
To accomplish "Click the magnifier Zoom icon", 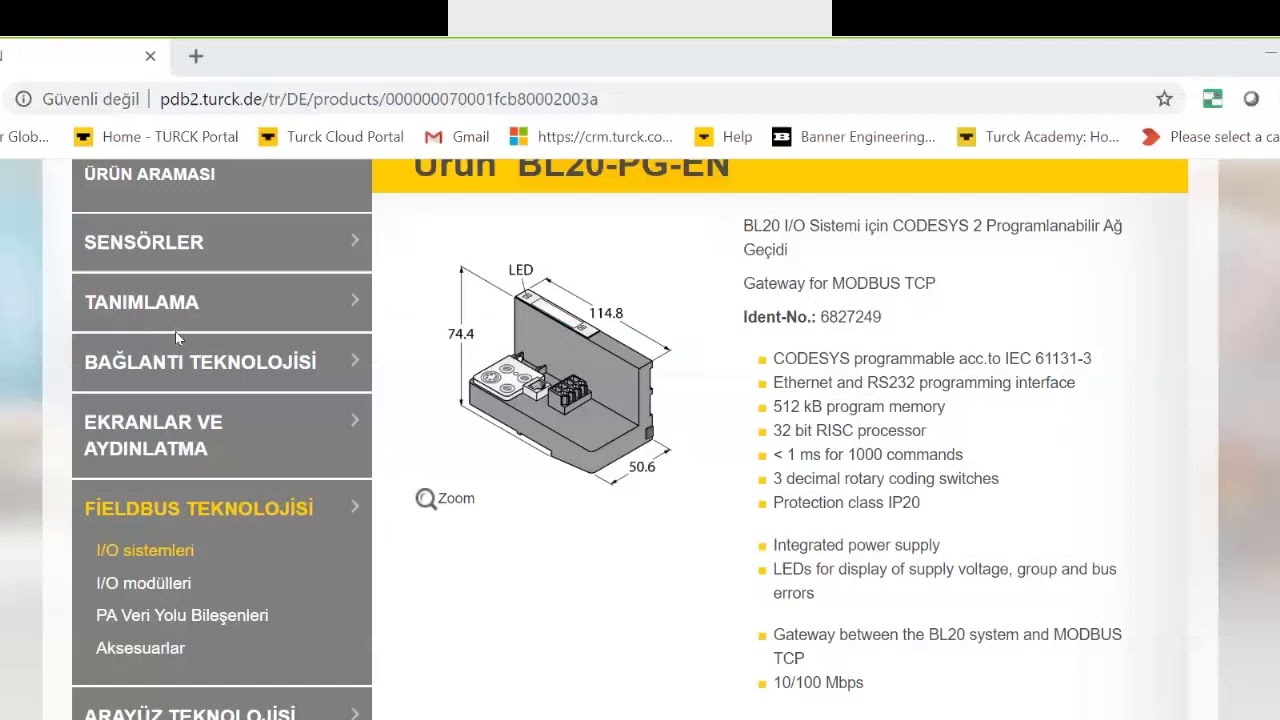I will [426, 499].
